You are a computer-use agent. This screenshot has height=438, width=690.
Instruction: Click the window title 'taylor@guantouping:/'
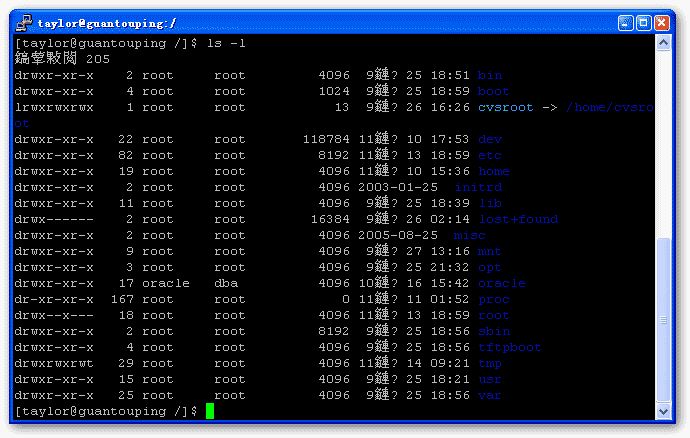point(107,23)
